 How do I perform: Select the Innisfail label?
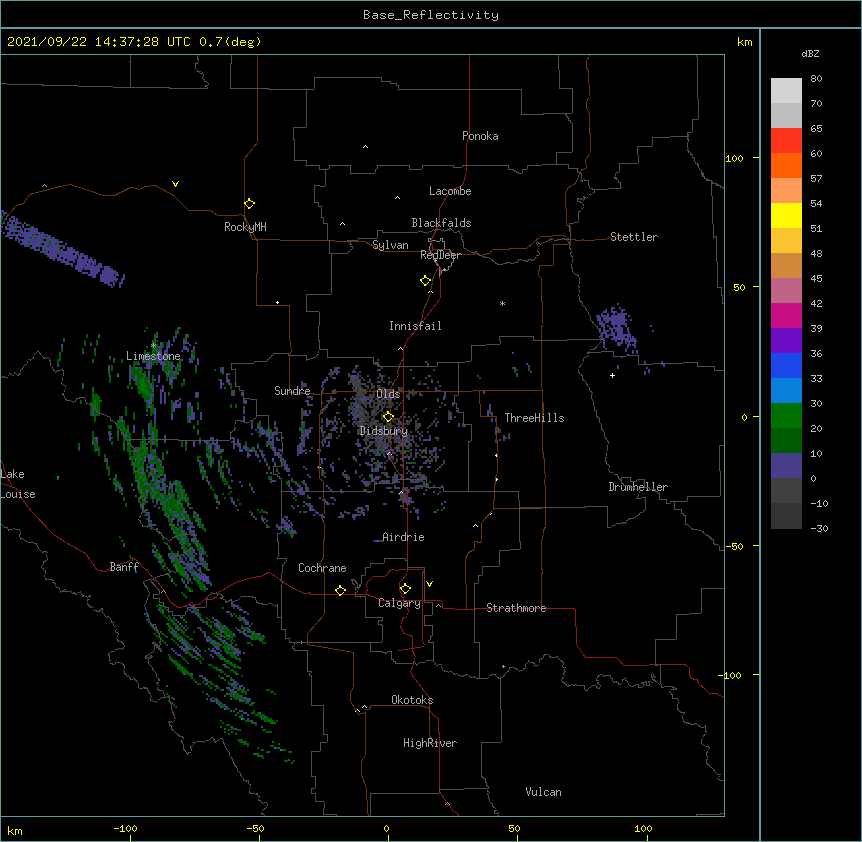tap(415, 326)
